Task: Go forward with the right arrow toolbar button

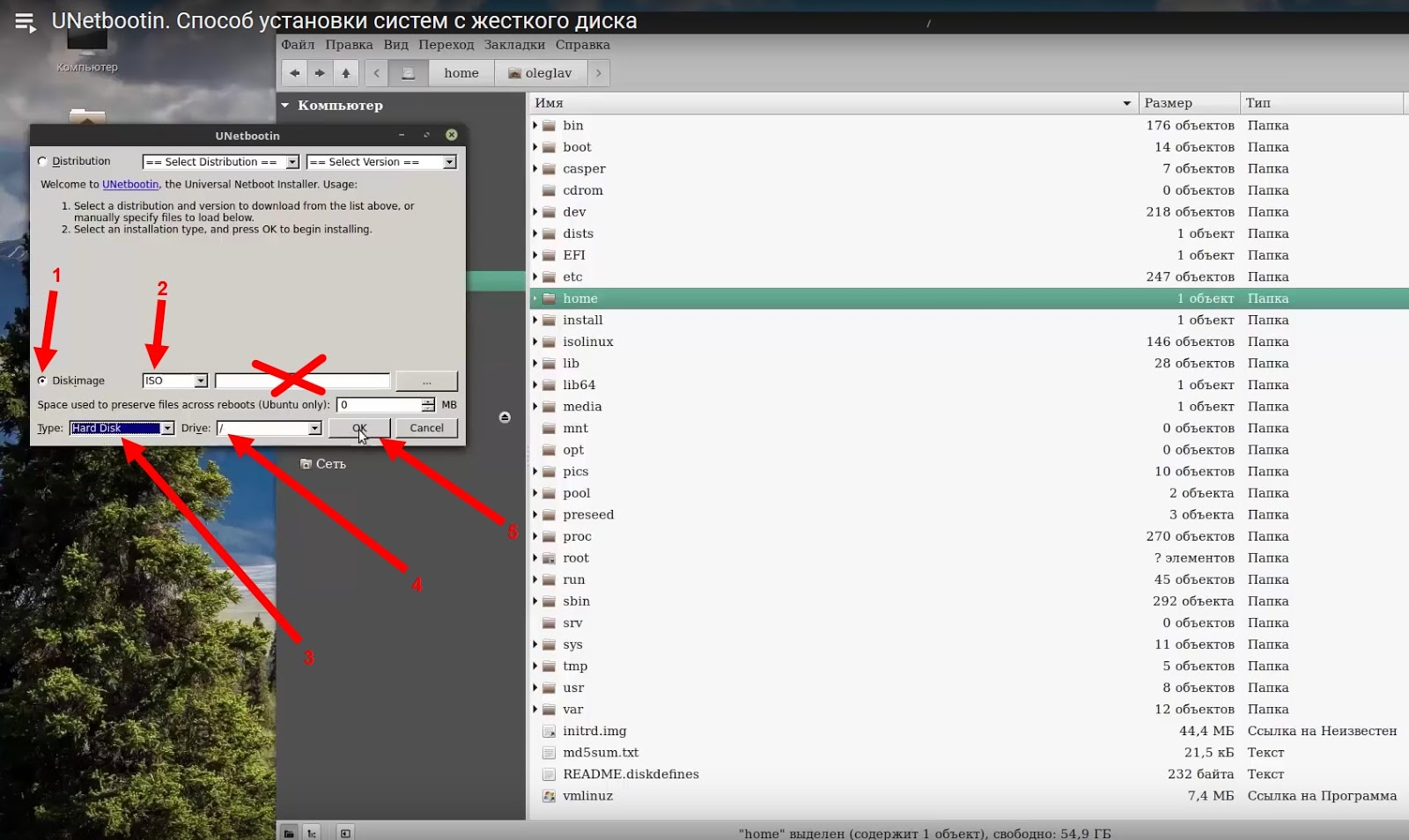Action: (320, 73)
